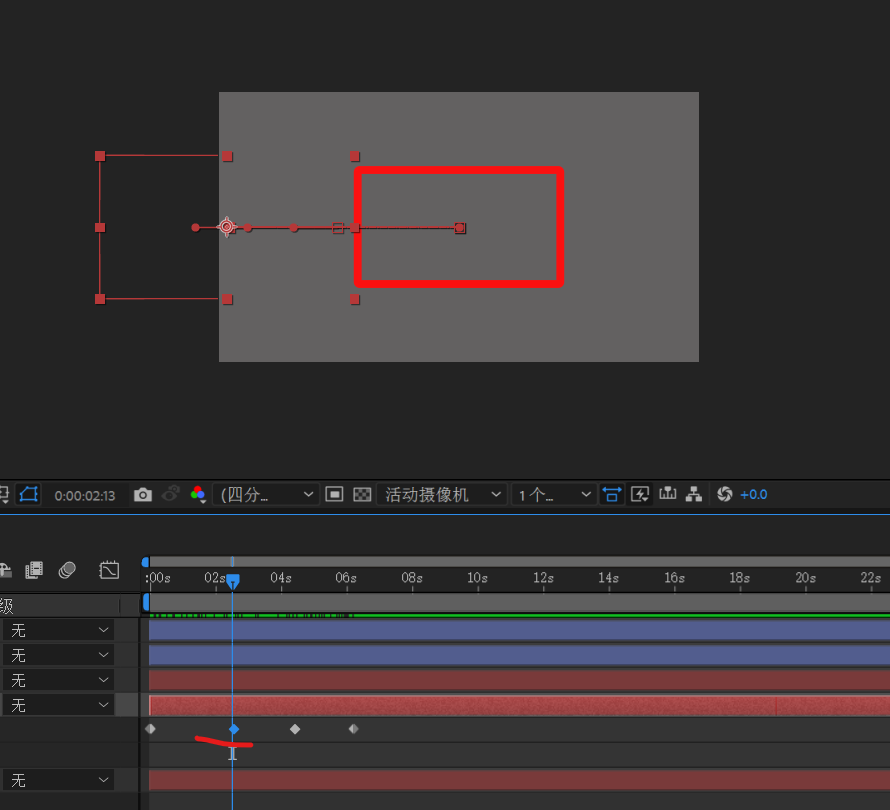Toggle the transparency grid checkerboard icon

click(363, 494)
